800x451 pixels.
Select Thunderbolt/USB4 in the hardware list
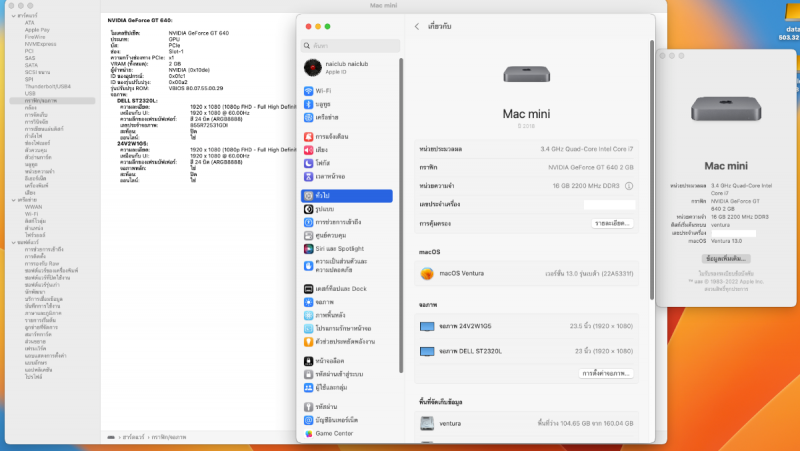click(x=48, y=87)
